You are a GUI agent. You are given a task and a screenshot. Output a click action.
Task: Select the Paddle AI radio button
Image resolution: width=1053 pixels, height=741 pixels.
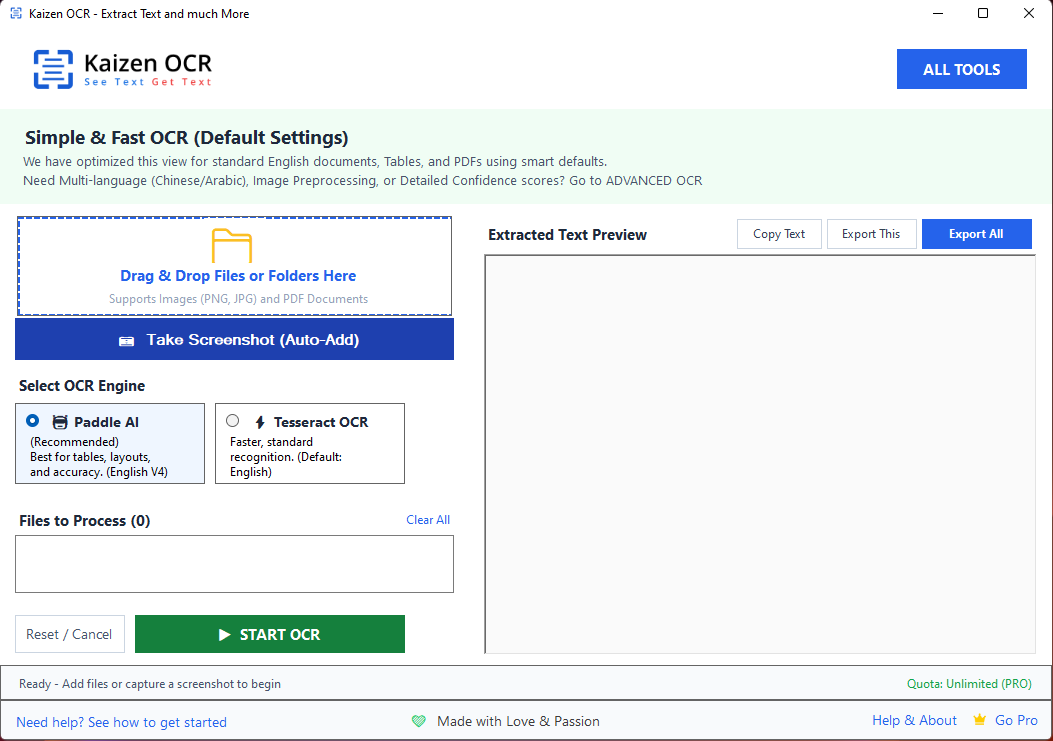pos(33,421)
